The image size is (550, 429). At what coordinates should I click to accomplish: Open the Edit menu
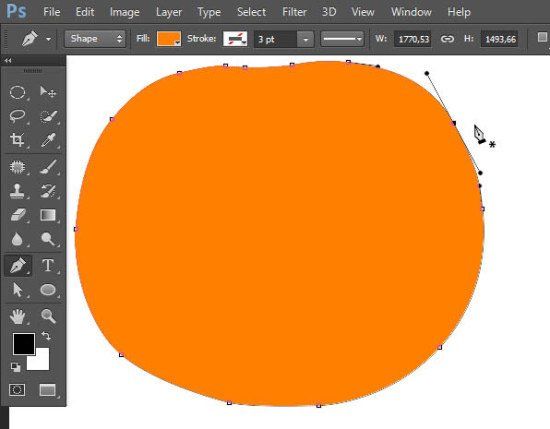85,12
